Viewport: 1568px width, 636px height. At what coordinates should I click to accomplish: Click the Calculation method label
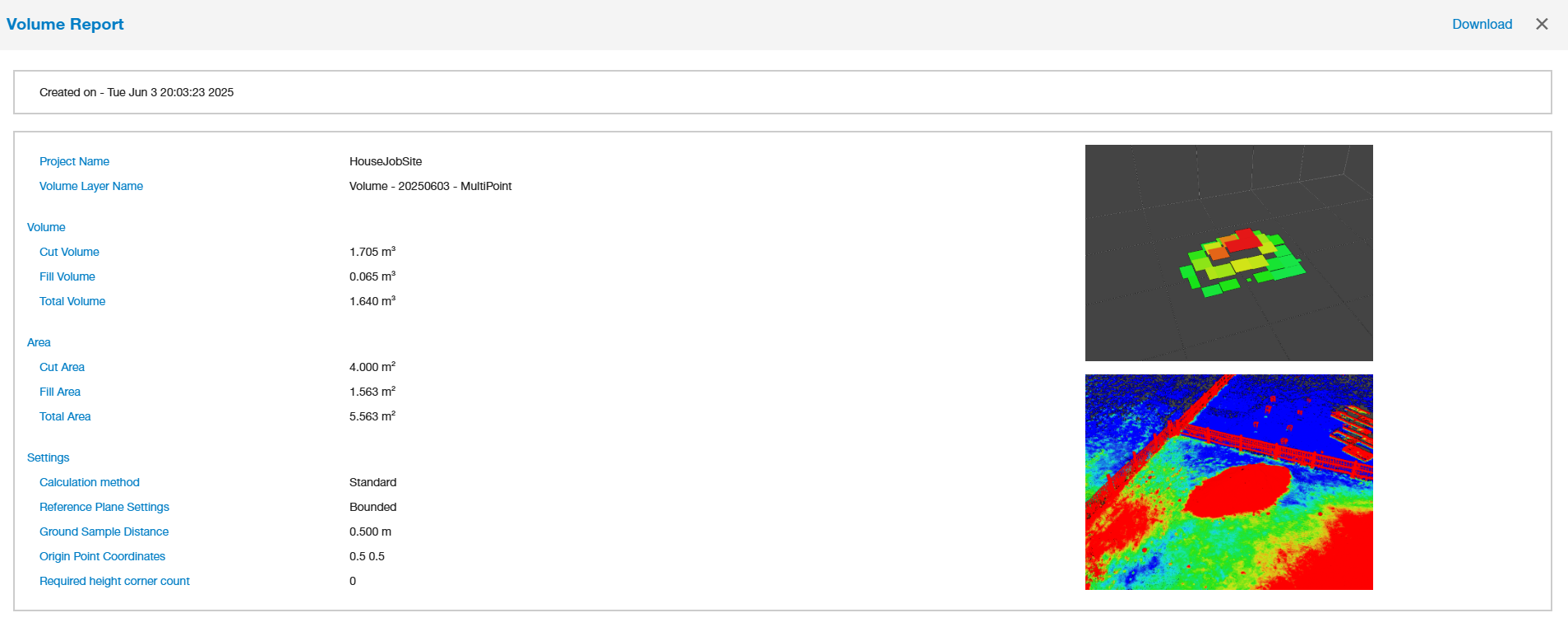[90, 482]
